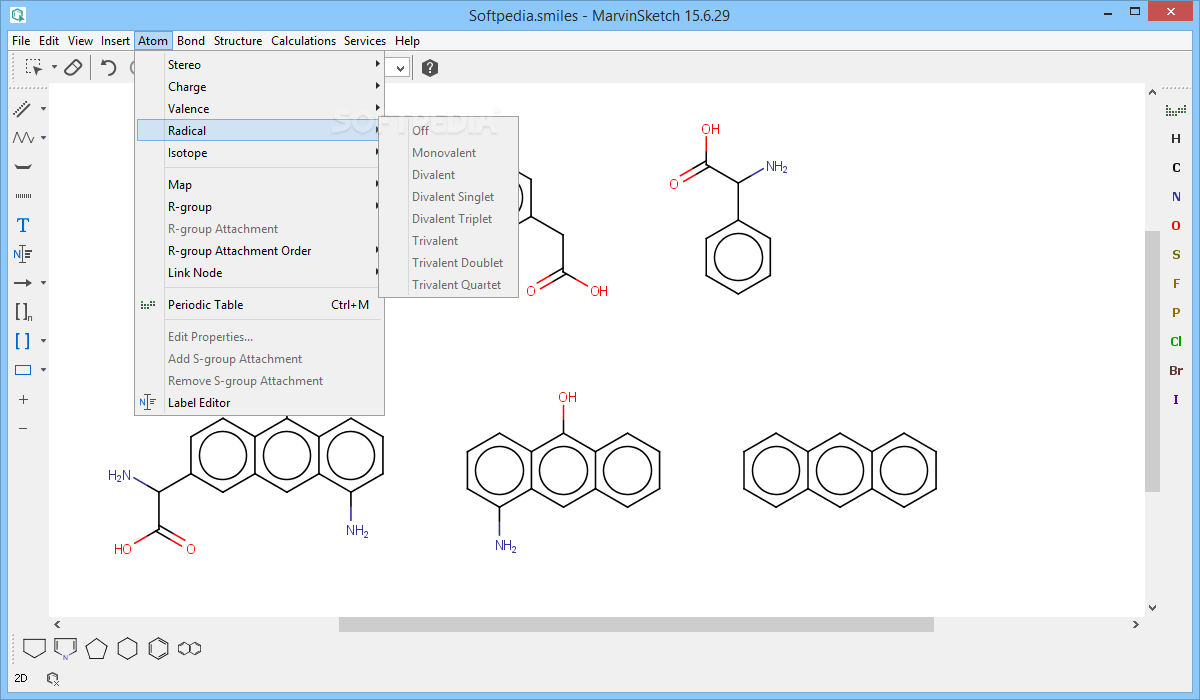The height and width of the screenshot is (700, 1200).
Task: Open the Calculations menu
Action: 304,41
